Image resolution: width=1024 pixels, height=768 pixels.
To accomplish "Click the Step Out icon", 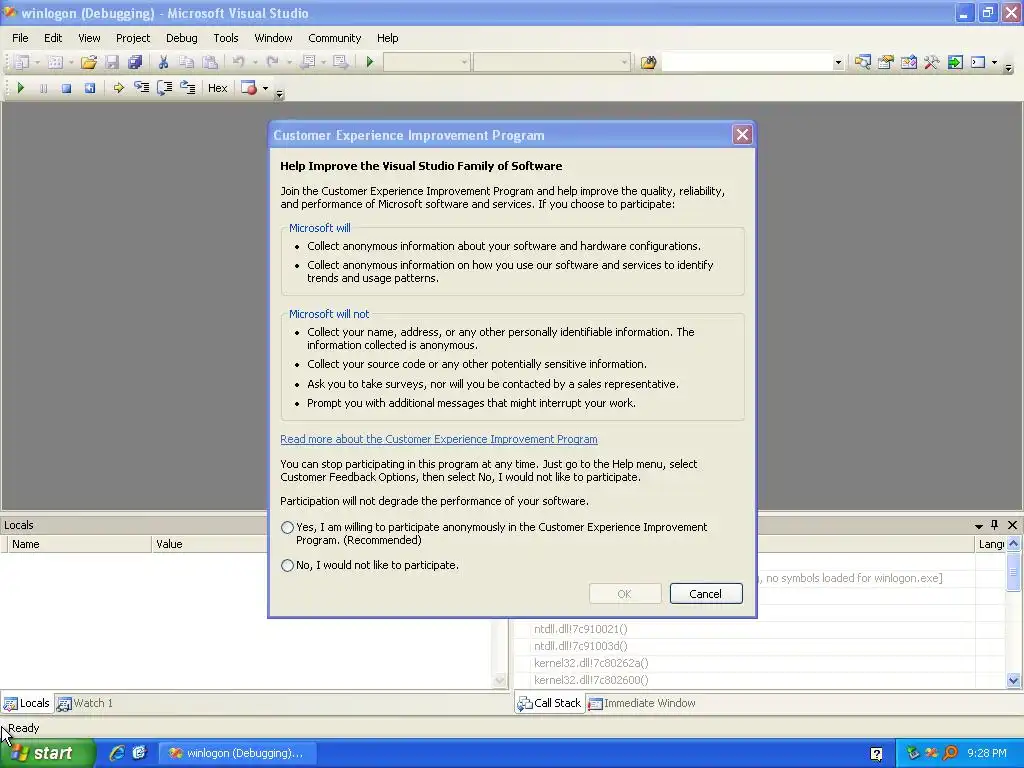I will click(187, 88).
